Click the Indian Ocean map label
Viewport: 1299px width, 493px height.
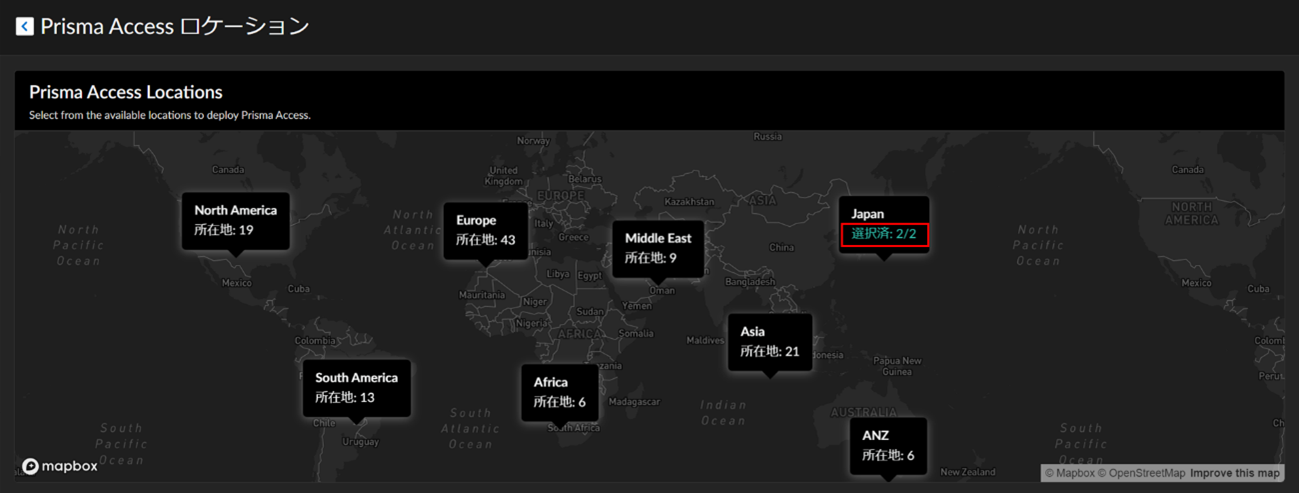point(723,415)
